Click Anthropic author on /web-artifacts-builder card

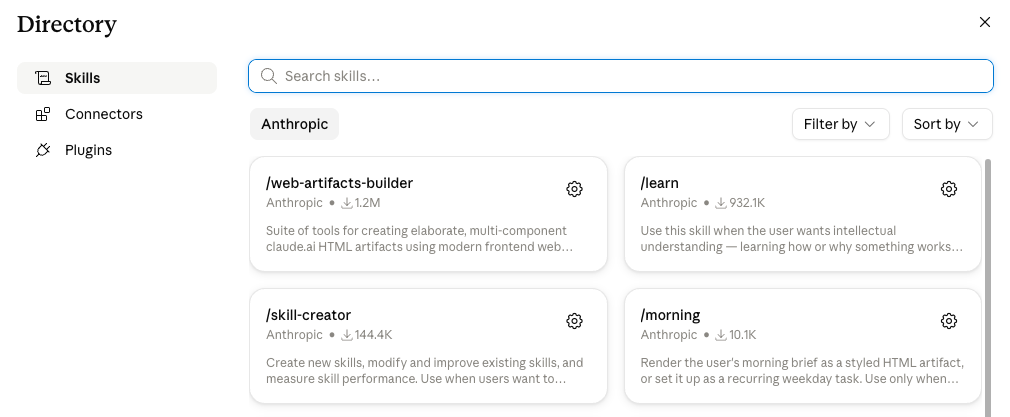tap(294, 203)
